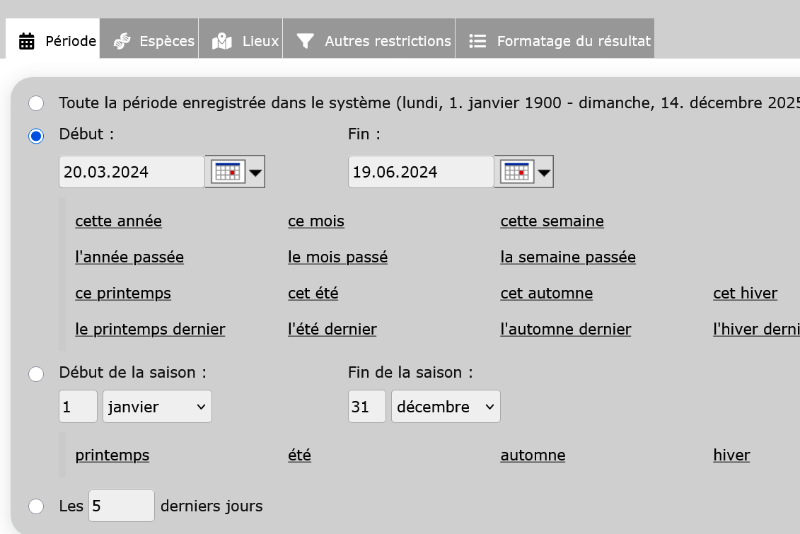
Task: Select the 'Début de la saison' radio button
Action: (x=36, y=374)
